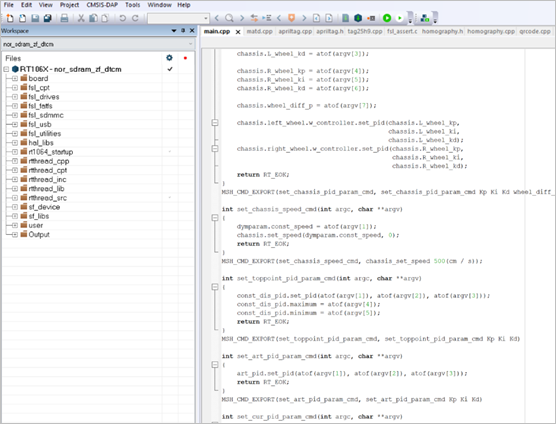The width and height of the screenshot is (556, 424).
Task: Expand the board folder
Action: (x=15, y=78)
